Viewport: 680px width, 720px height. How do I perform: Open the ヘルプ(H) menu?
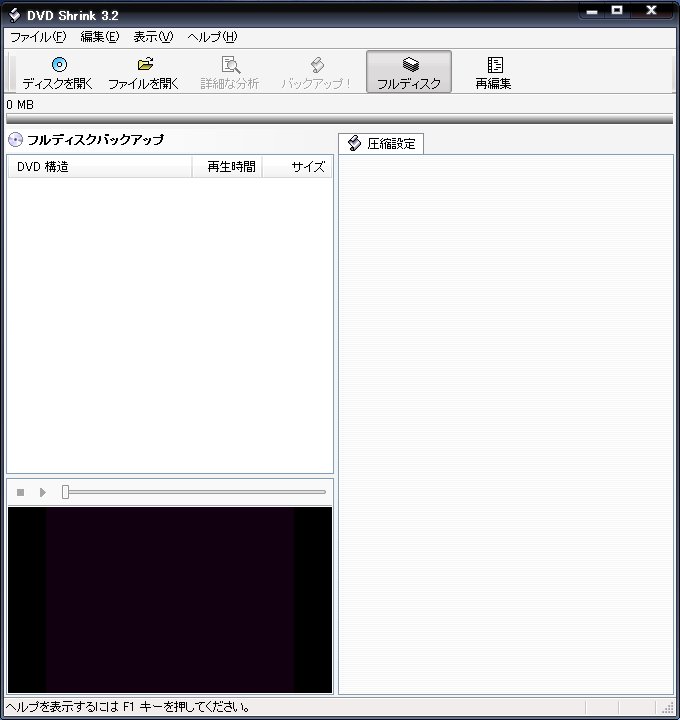tap(213, 37)
